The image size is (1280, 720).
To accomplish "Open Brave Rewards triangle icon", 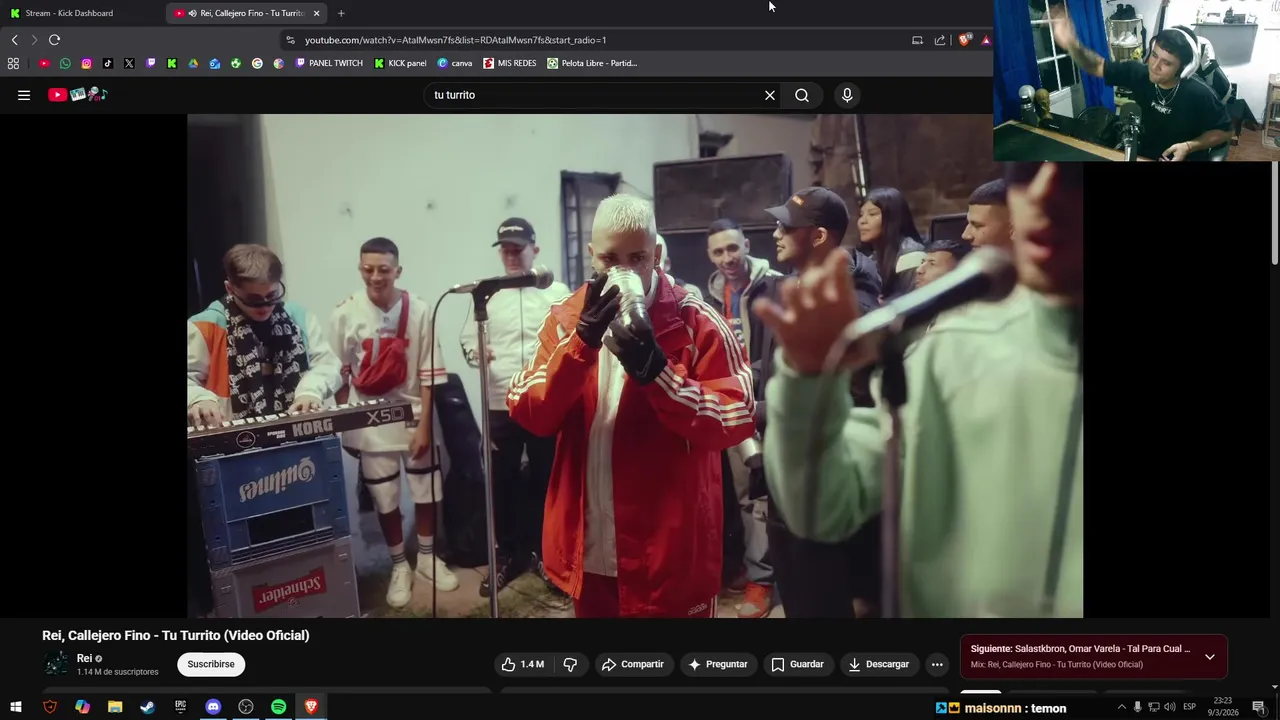I will (x=986, y=40).
